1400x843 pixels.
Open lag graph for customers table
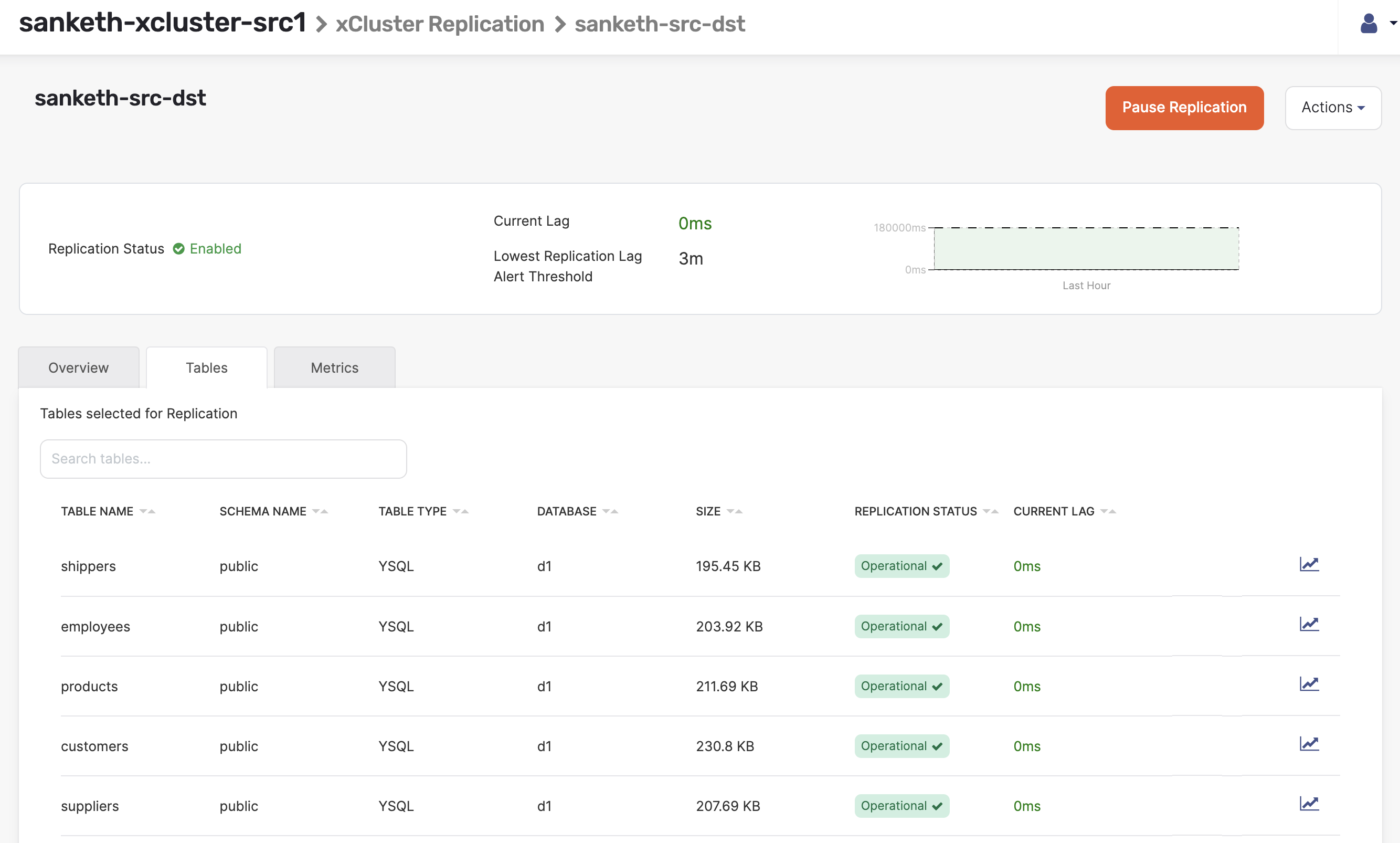click(1309, 744)
